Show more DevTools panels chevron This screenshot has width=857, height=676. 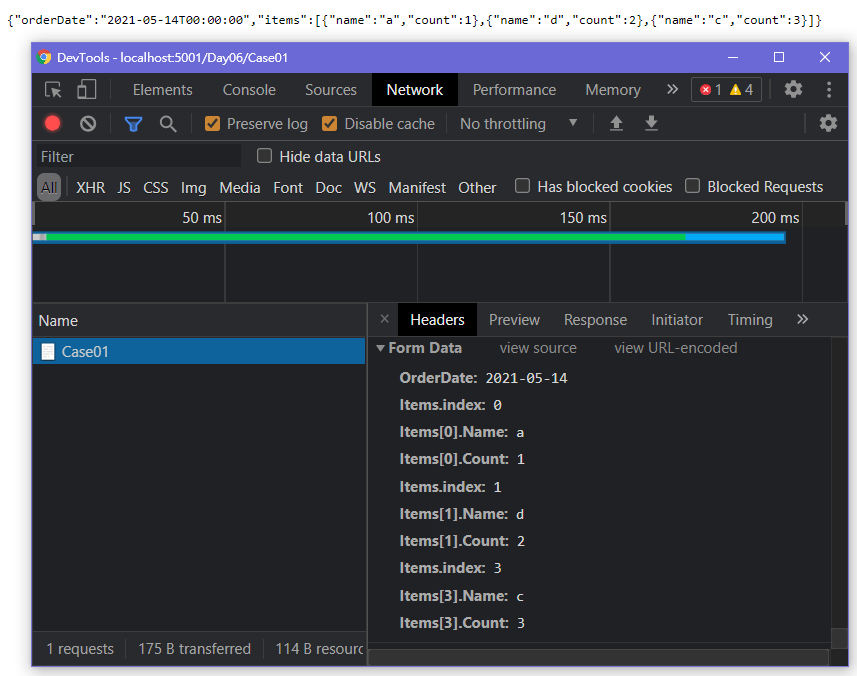point(672,89)
